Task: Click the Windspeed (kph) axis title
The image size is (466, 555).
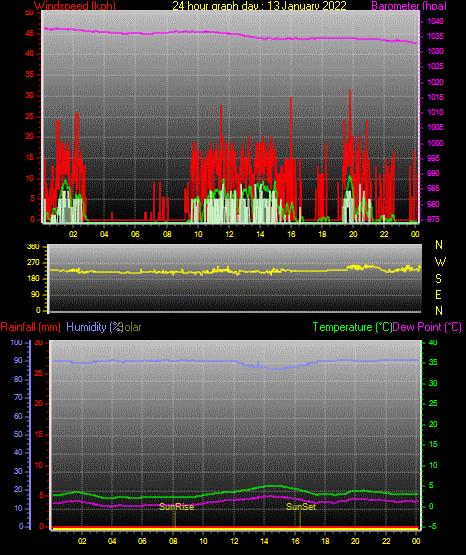Action: point(75,5)
